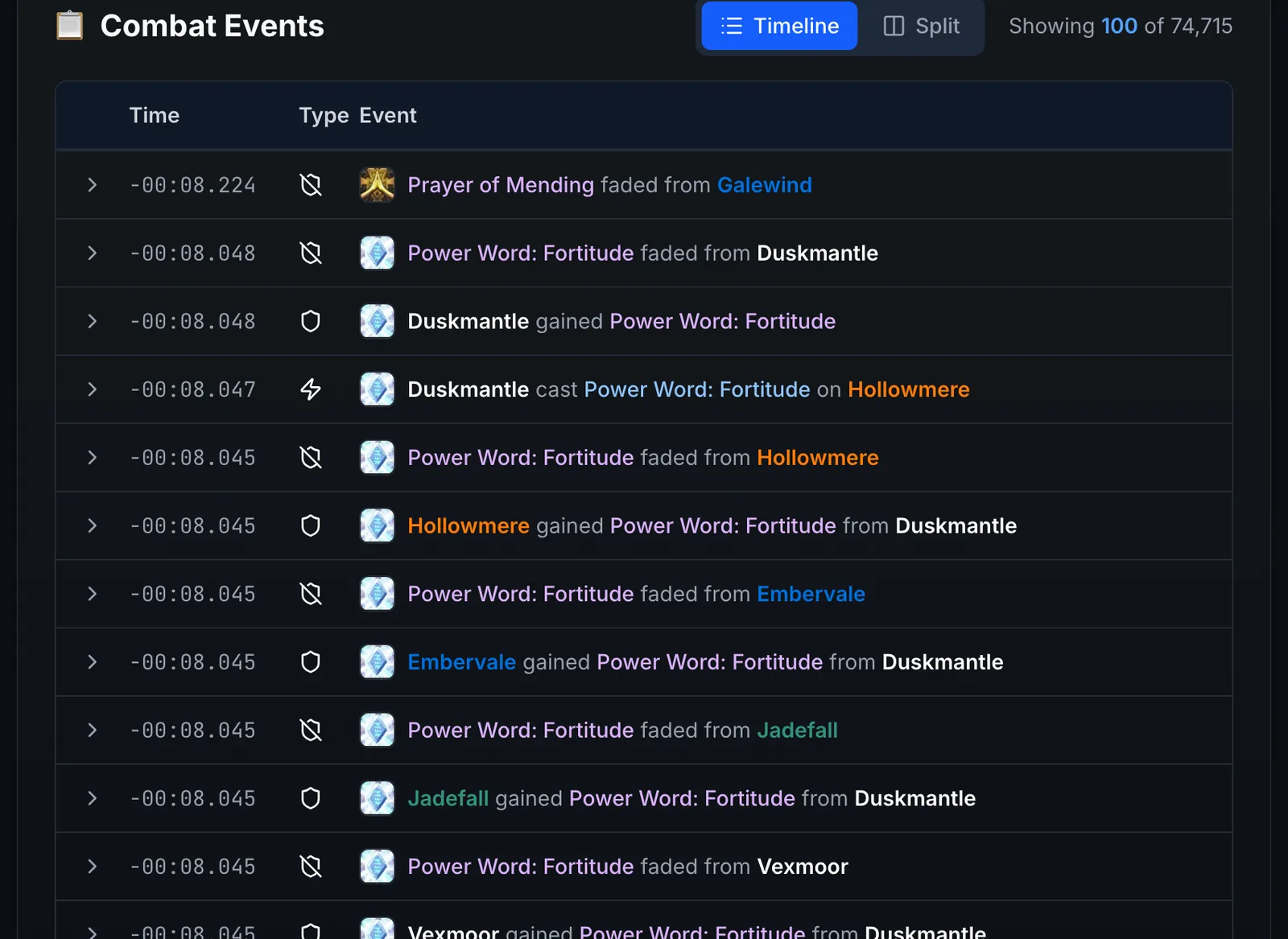Click the spell icon in the Fortitude faded from Duskmantle row
The image size is (1288, 939).
[377, 253]
